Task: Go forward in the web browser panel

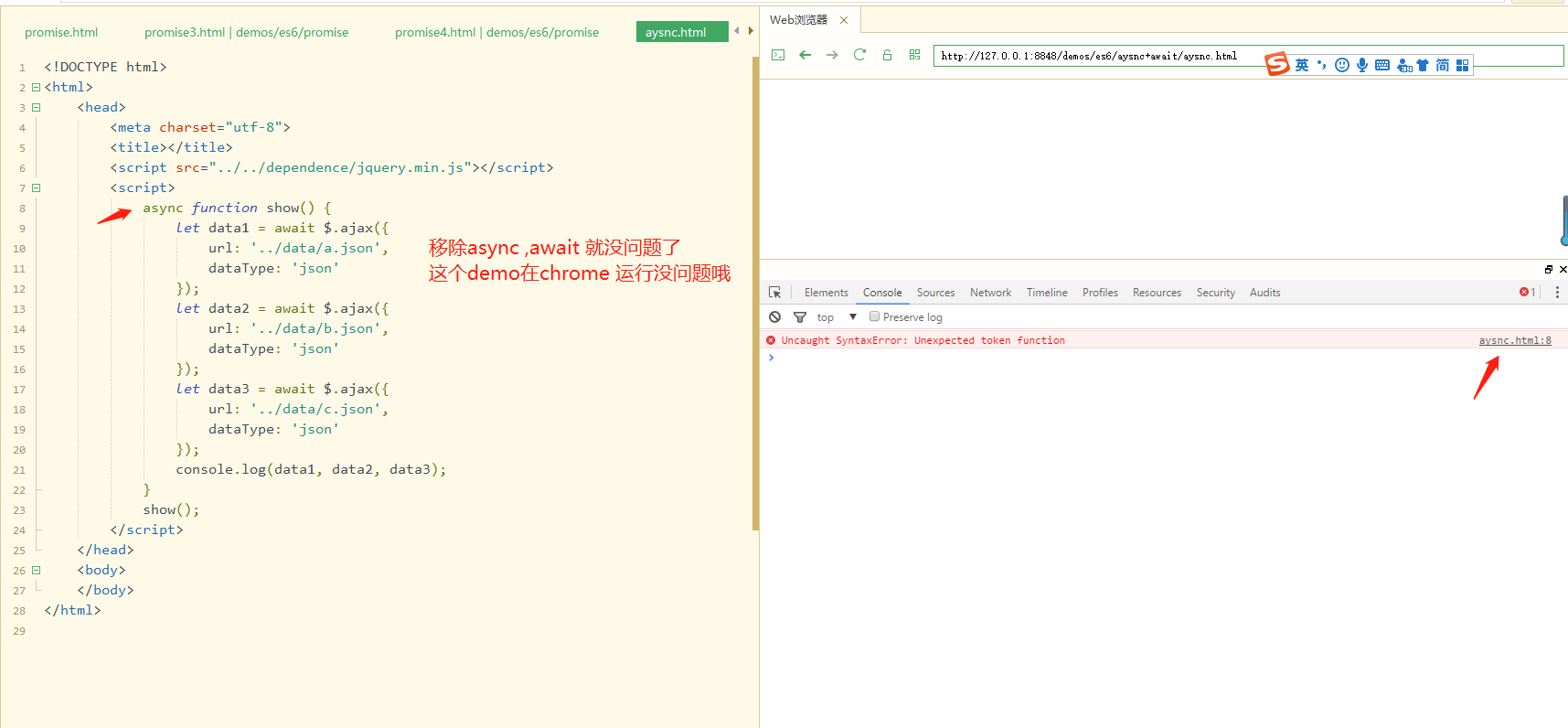Action: (x=832, y=55)
